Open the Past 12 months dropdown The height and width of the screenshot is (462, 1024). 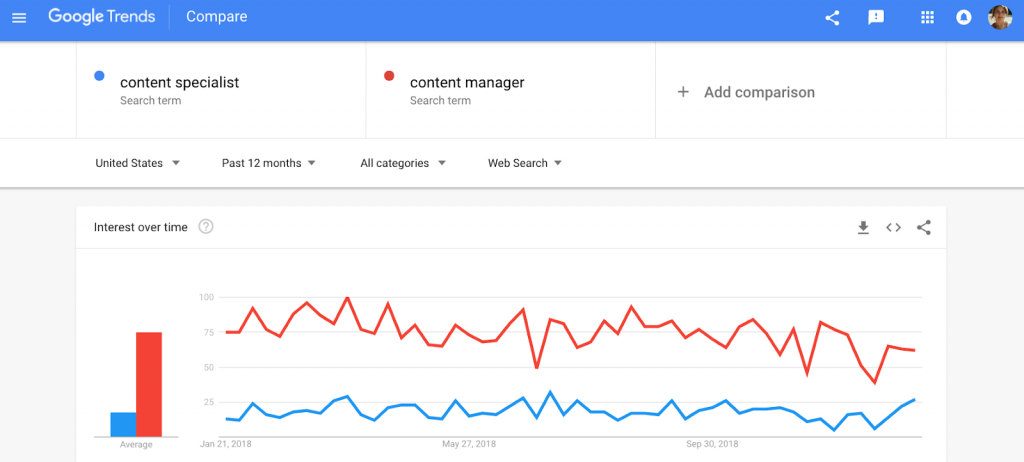click(x=268, y=163)
